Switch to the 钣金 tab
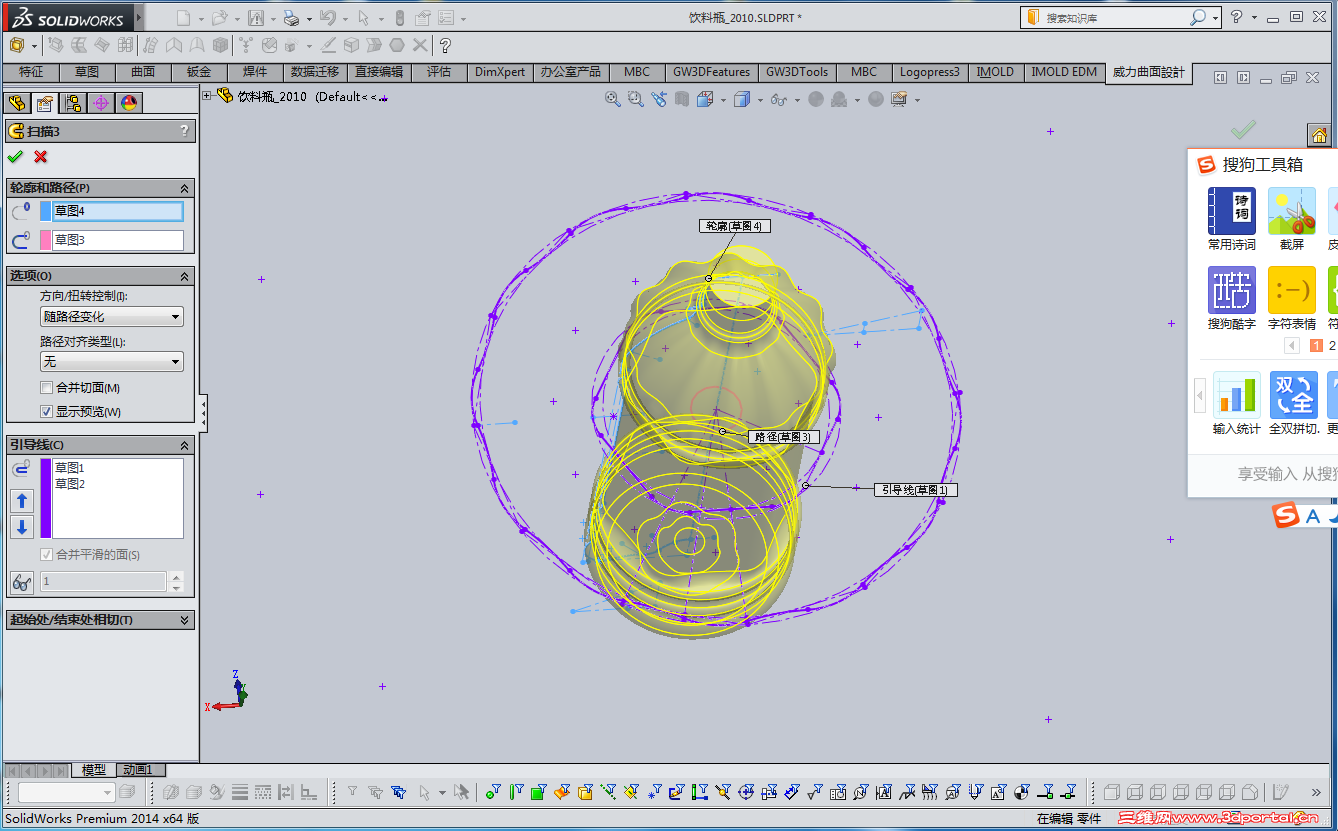The height and width of the screenshot is (831, 1338). 199,72
